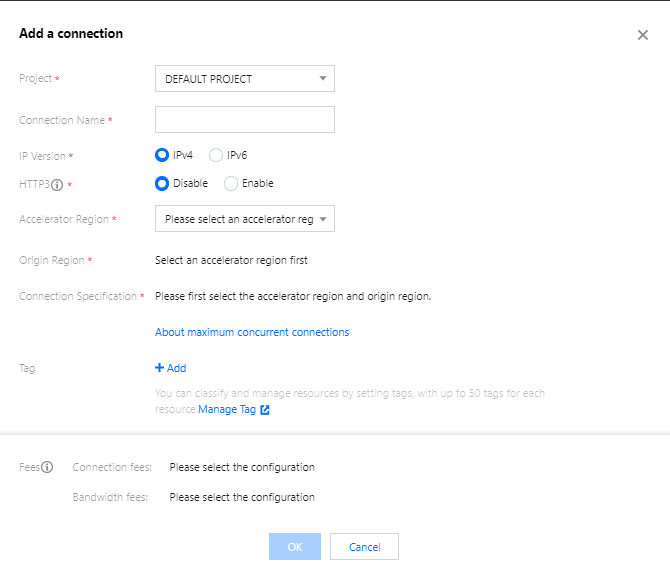Open About maximum concurrent connections link
The width and height of the screenshot is (670, 581).
pos(252,332)
